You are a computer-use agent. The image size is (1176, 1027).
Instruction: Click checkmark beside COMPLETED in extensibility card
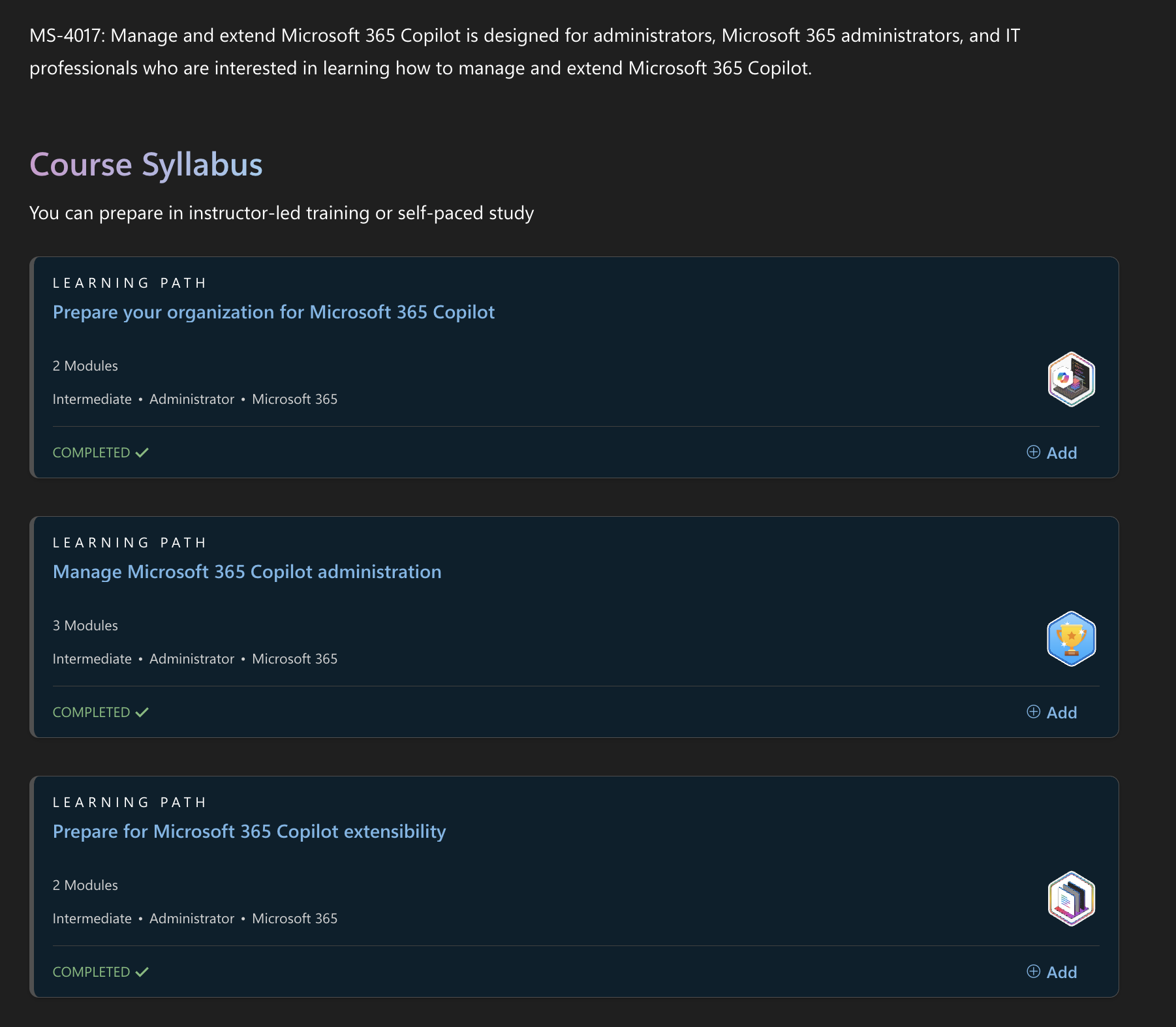tap(142, 972)
